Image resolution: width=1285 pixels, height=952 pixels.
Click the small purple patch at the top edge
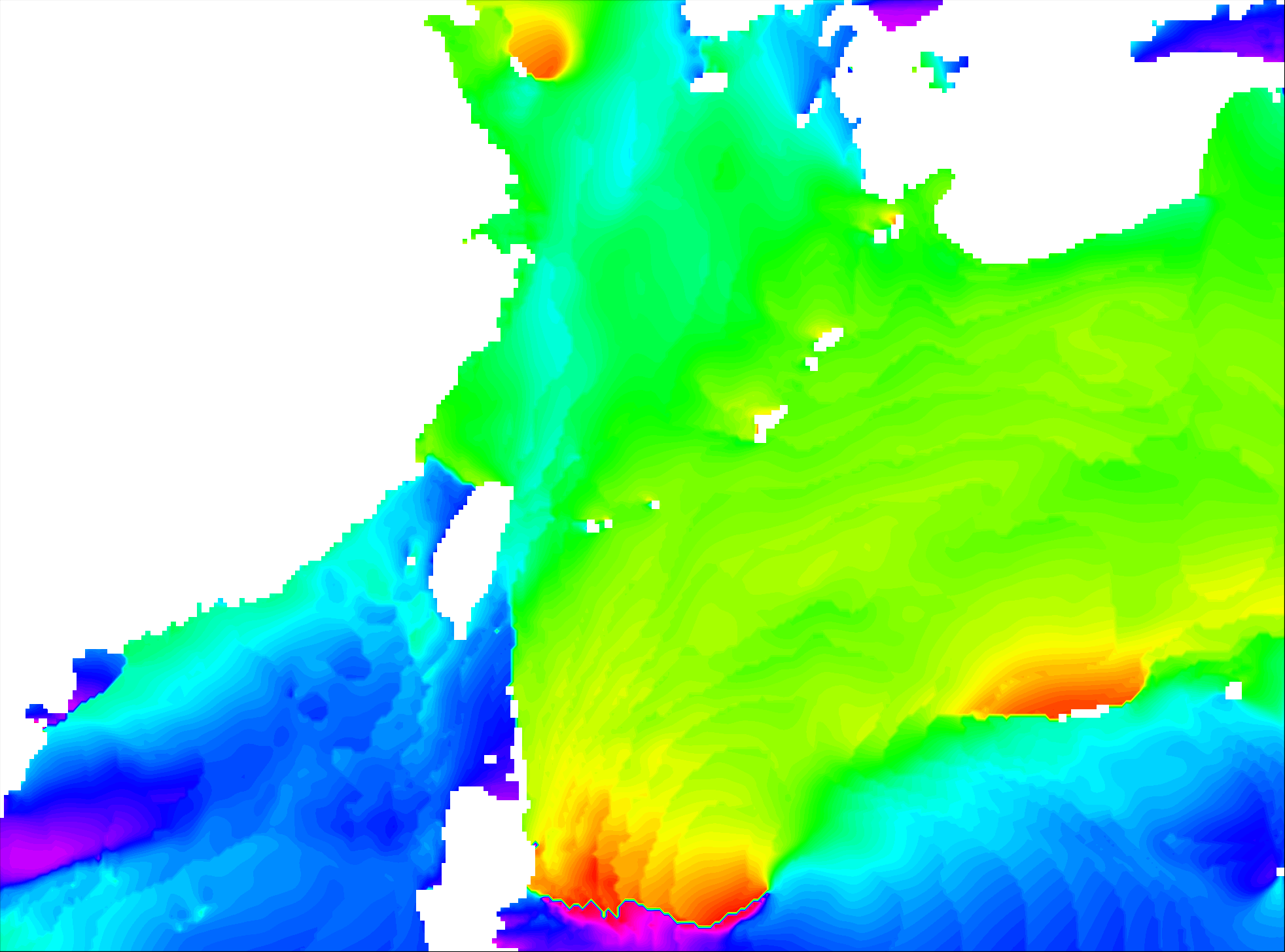(906, 13)
